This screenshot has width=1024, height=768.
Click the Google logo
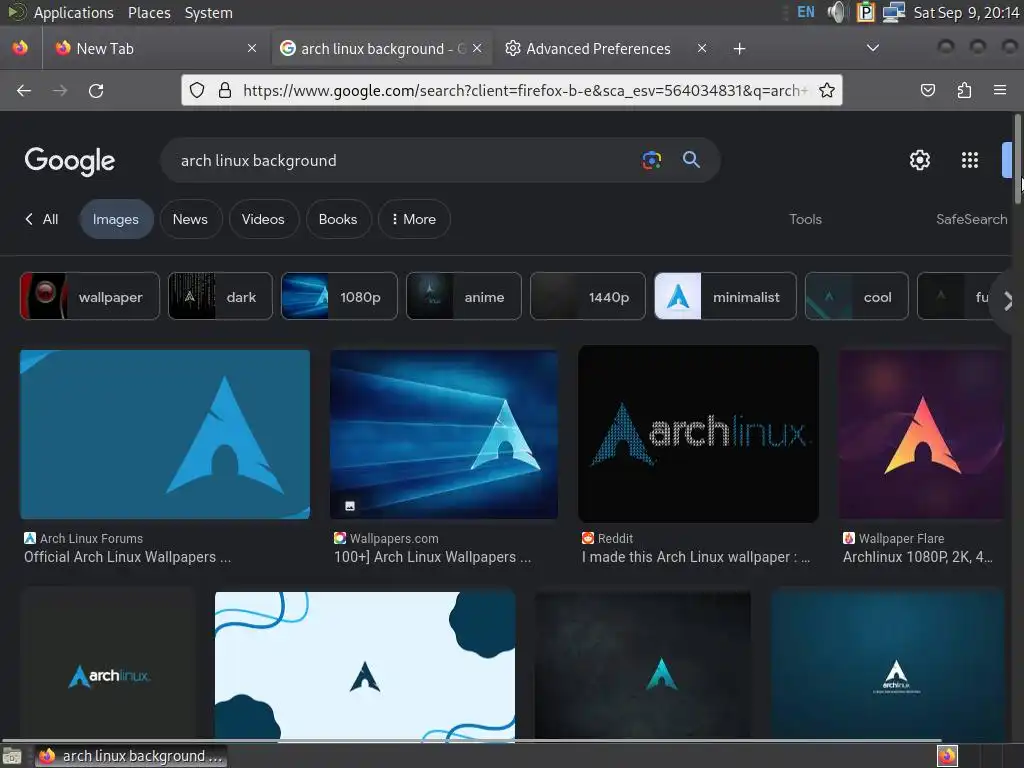[70, 161]
